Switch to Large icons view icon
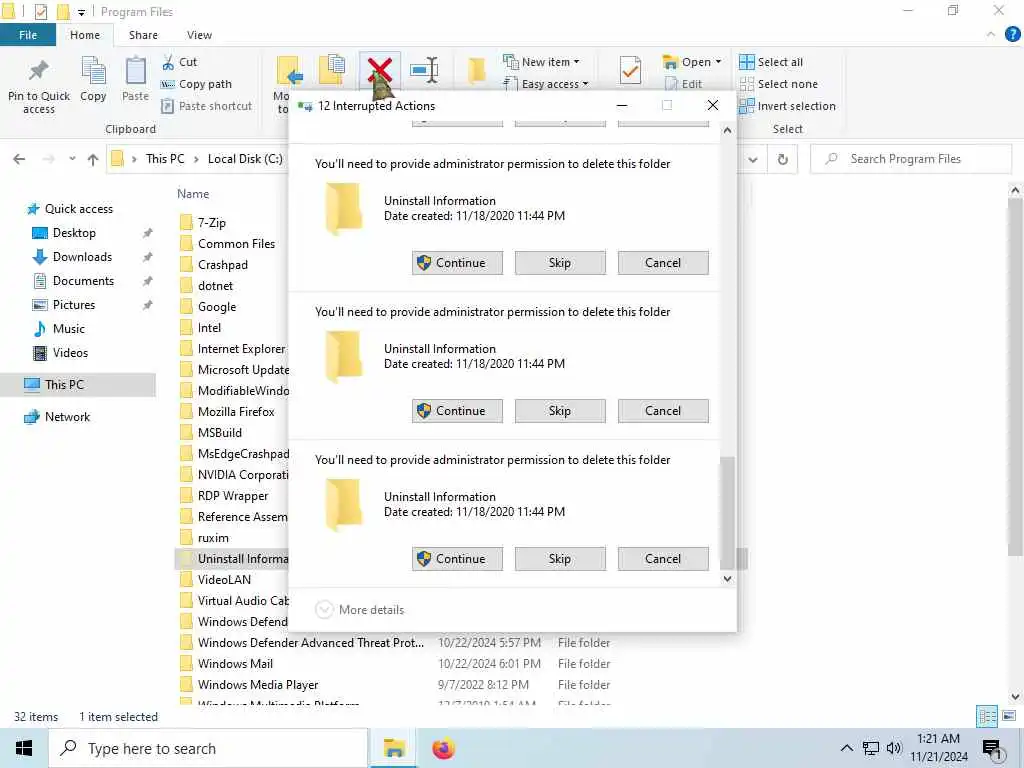 [x=1009, y=717]
